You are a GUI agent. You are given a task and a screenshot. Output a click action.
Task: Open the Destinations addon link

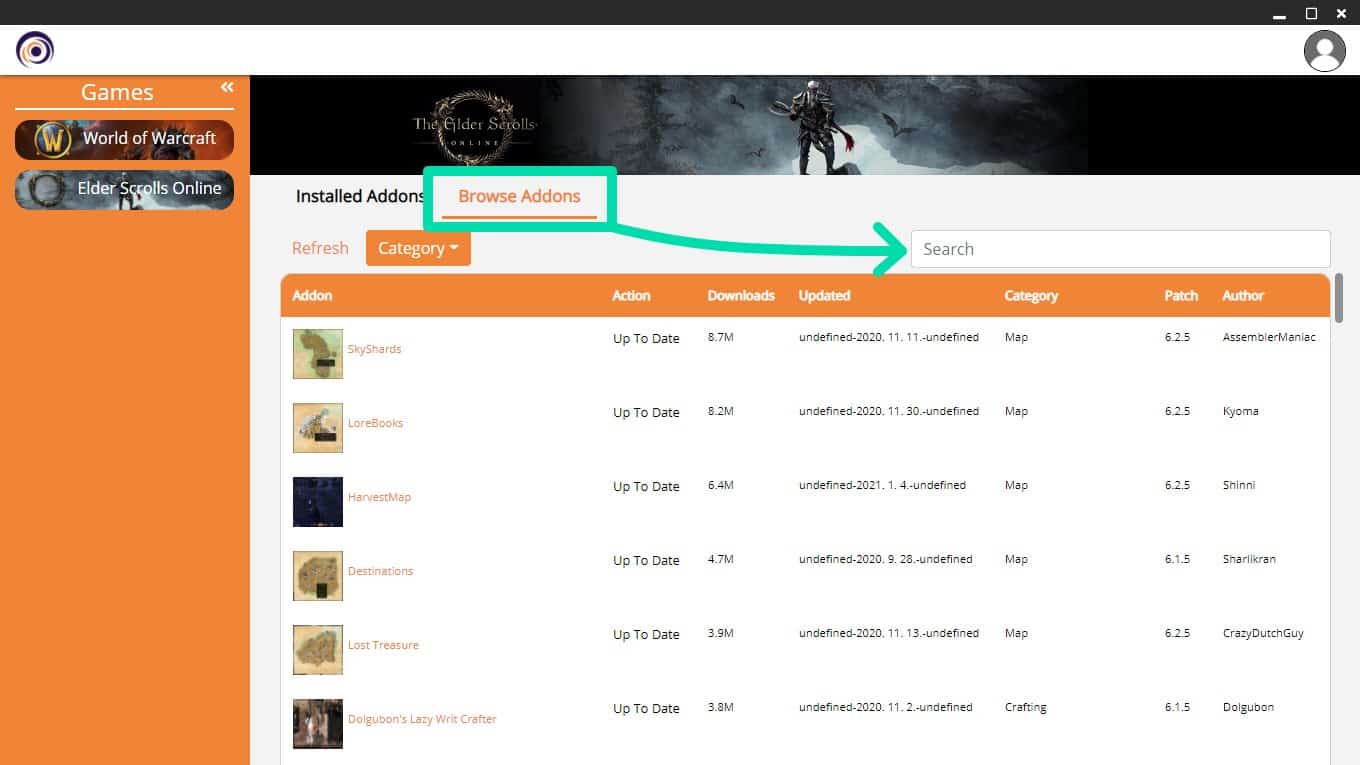[x=380, y=571]
